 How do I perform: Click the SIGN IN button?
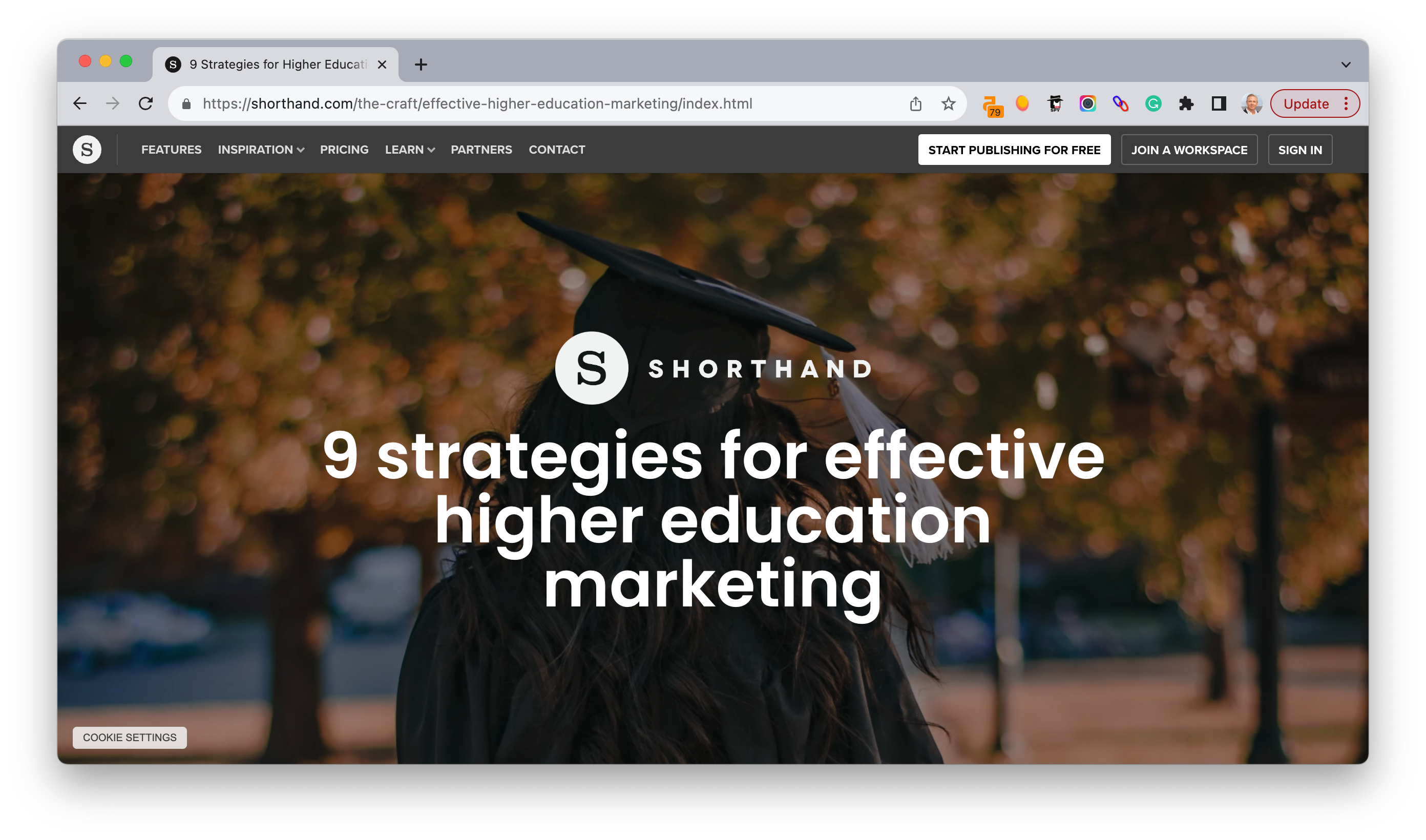tap(1300, 150)
